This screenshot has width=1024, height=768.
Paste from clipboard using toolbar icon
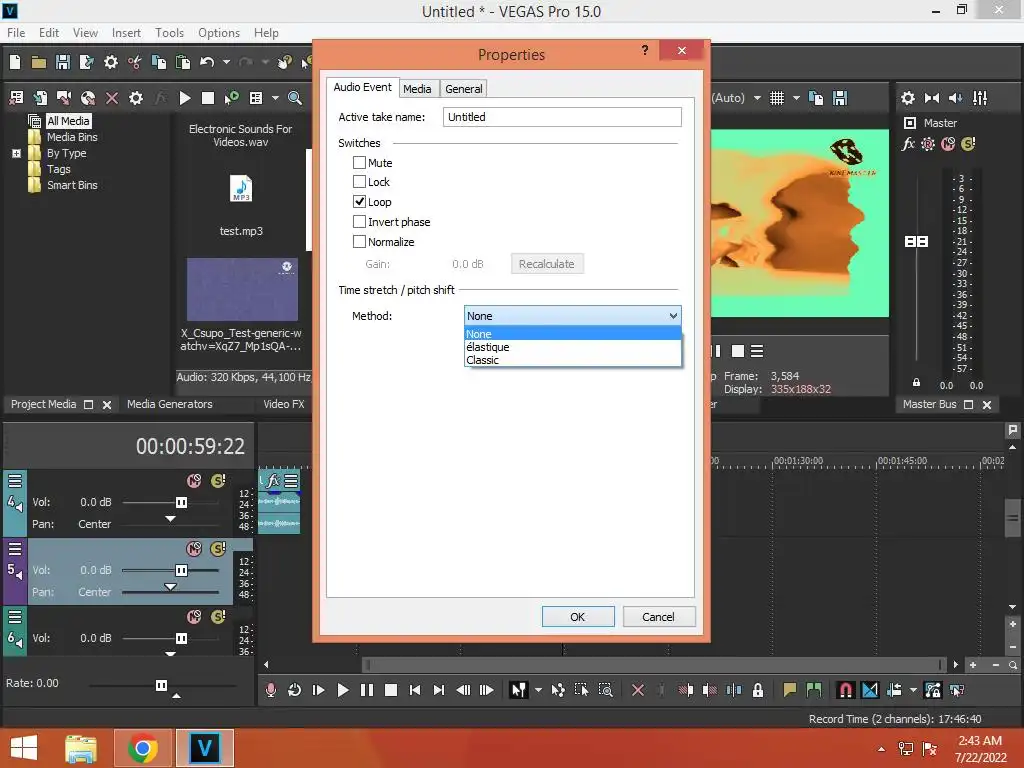click(x=183, y=62)
